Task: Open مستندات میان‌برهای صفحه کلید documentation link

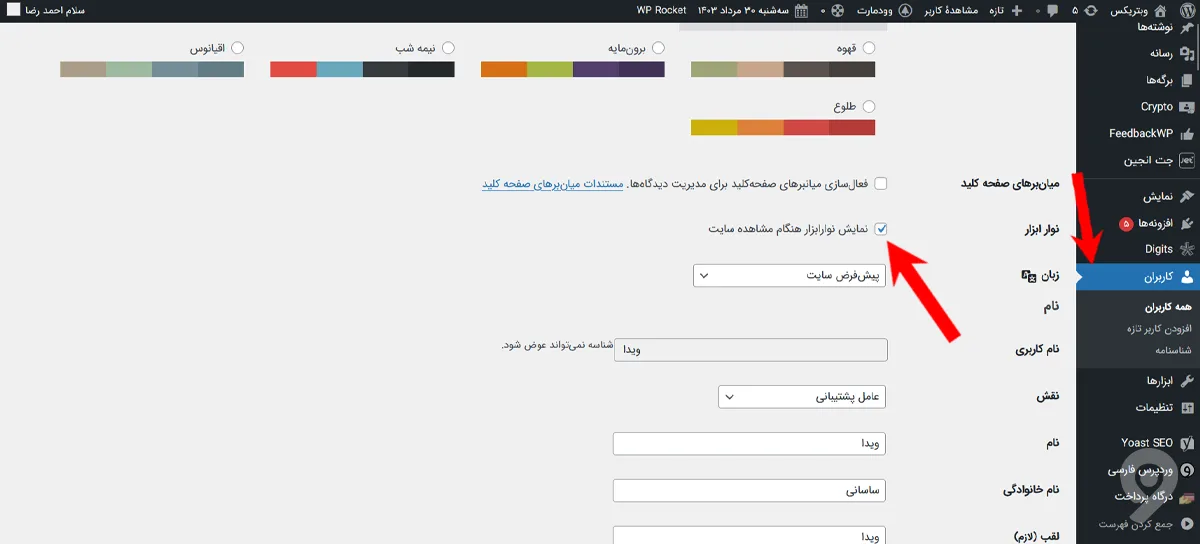Action: click(x=553, y=184)
